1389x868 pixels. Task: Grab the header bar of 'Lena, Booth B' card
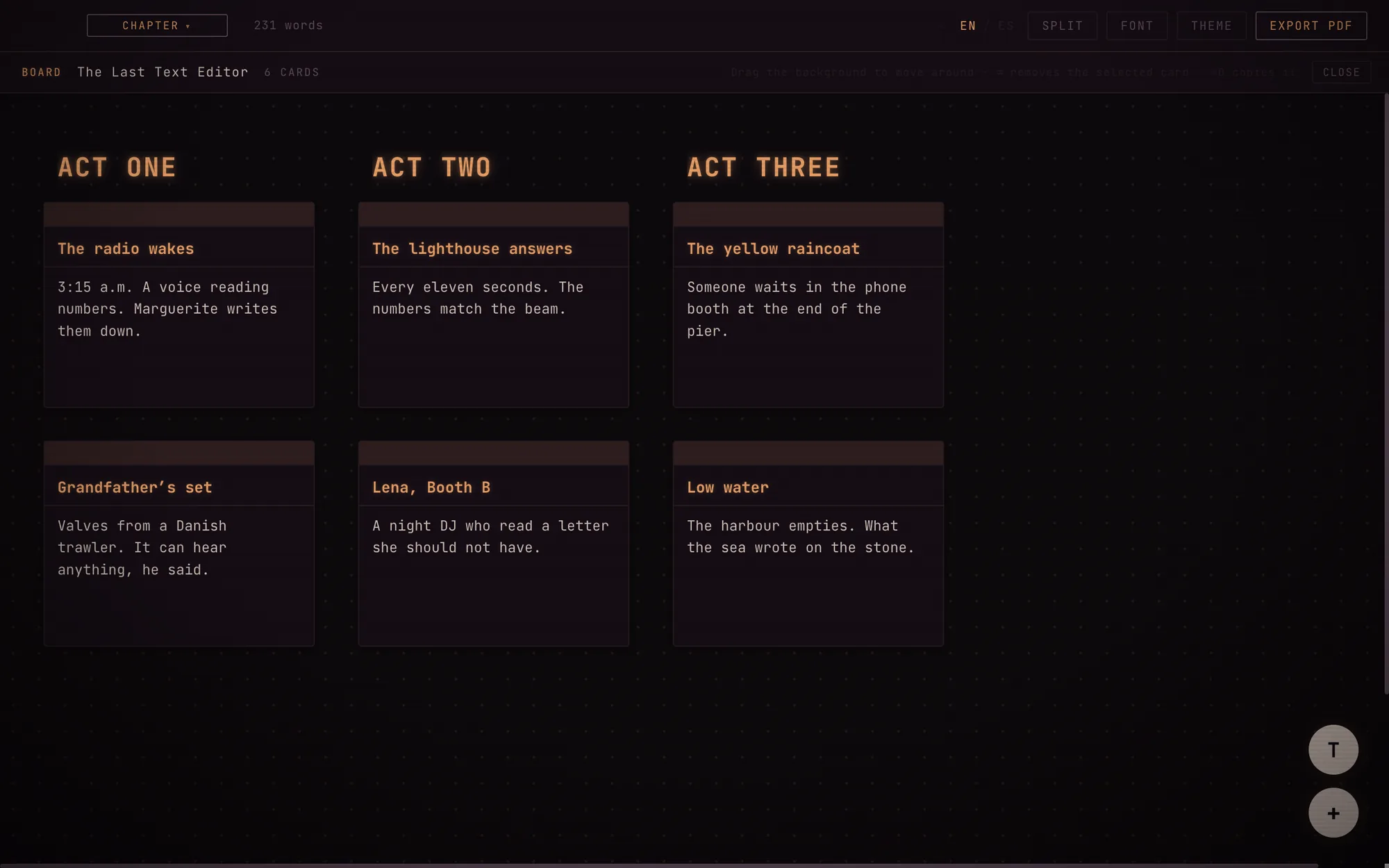(494, 453)
